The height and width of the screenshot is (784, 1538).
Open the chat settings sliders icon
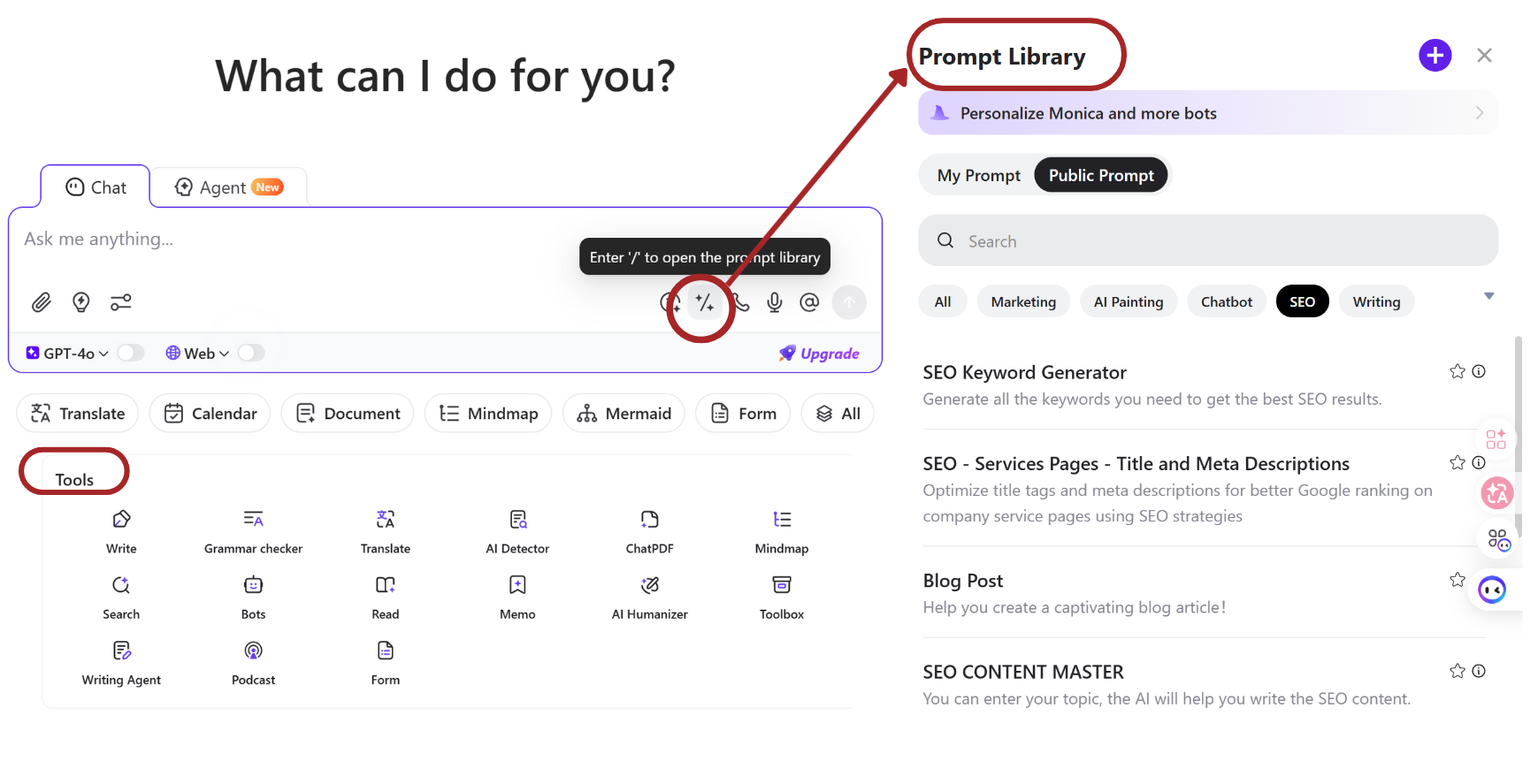pyautogui.click(x=120, y=302)
